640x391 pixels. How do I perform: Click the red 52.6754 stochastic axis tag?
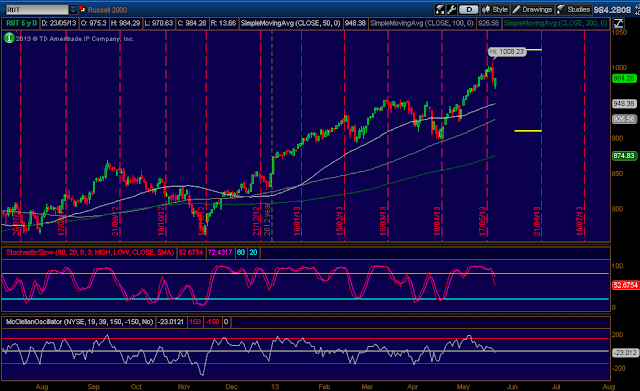tap(625, 285)
